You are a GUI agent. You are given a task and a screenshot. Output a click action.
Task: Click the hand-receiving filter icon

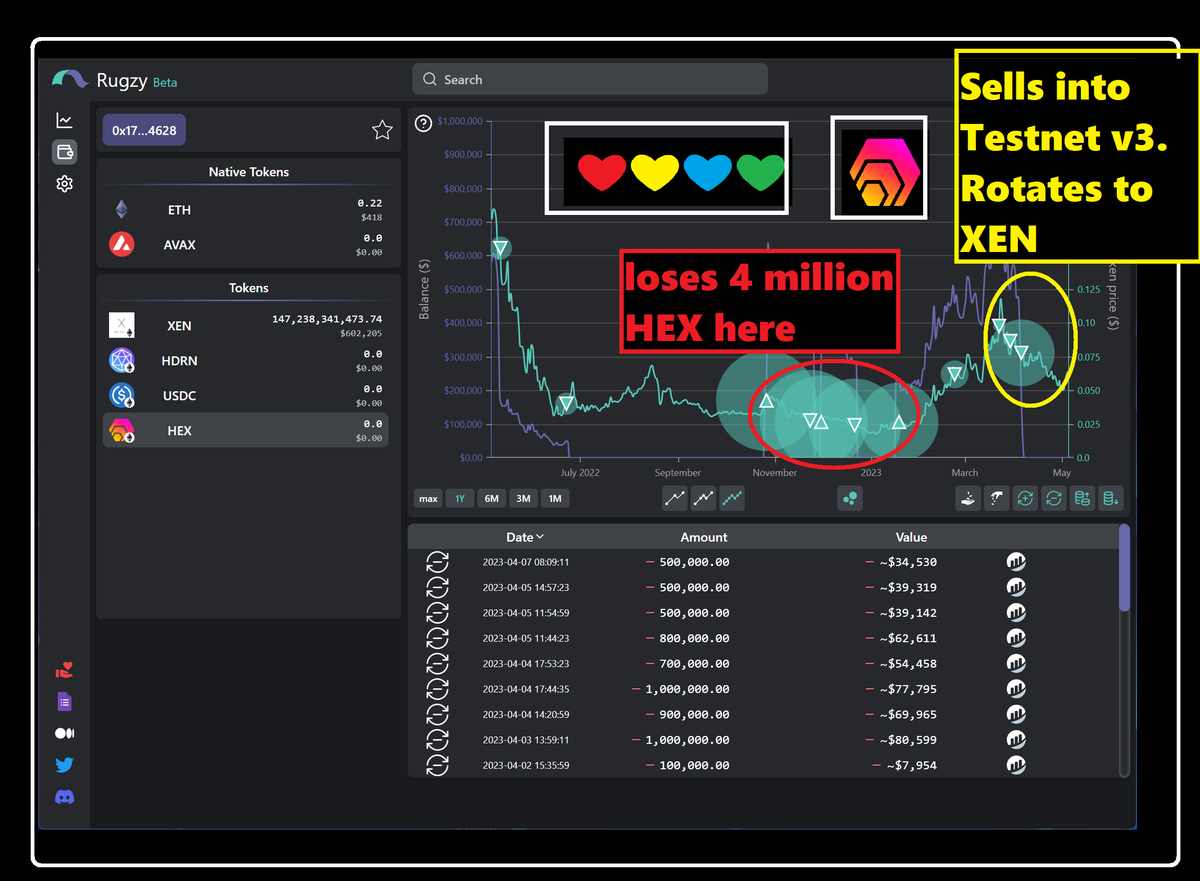967,498
